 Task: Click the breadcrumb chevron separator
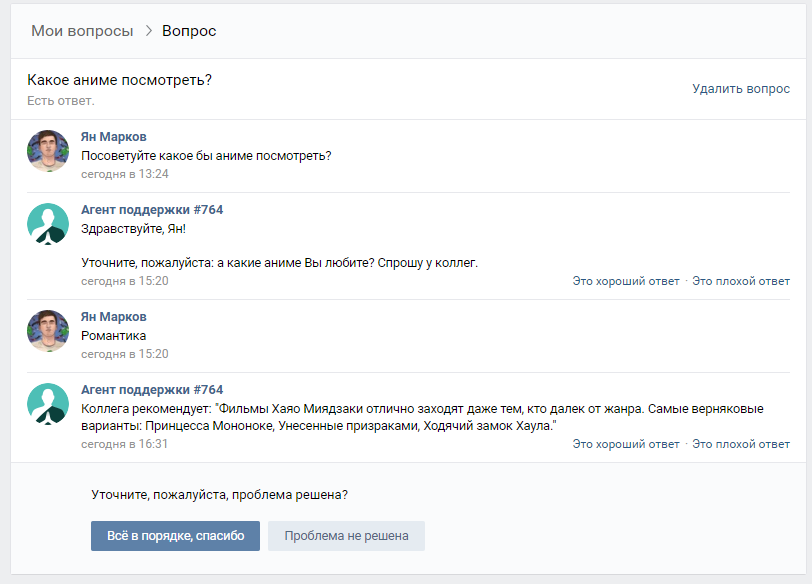pos(149,31)
